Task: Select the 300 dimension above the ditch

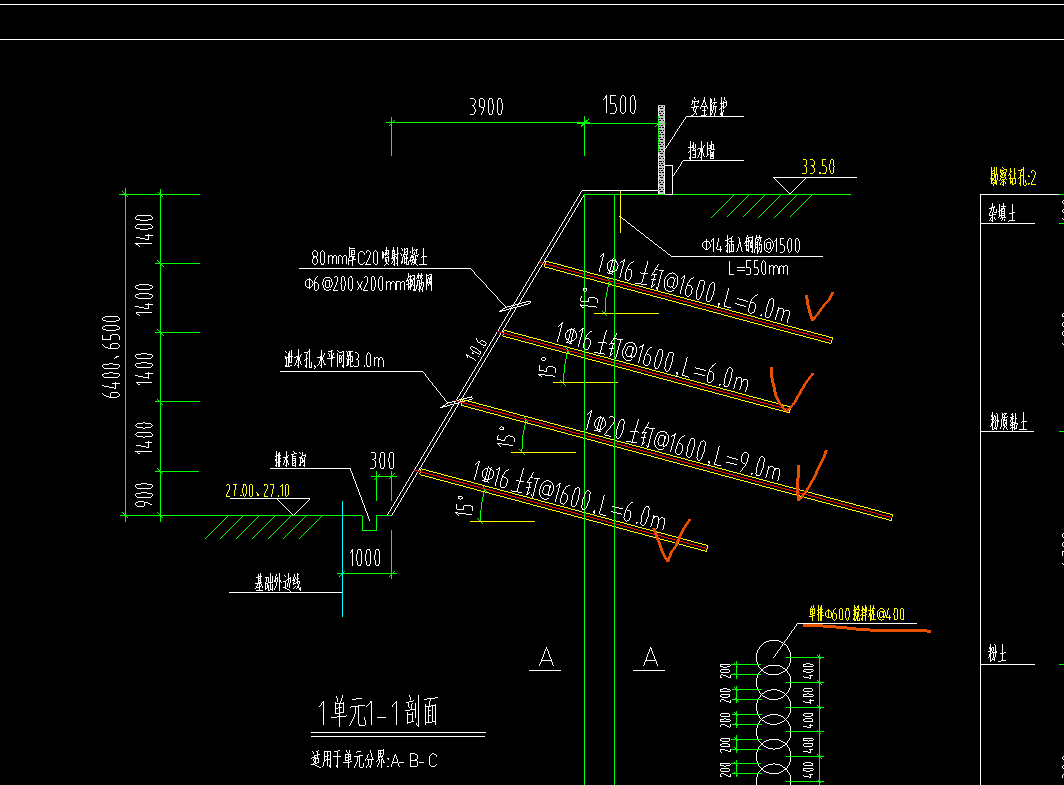Action: [382, 461]
